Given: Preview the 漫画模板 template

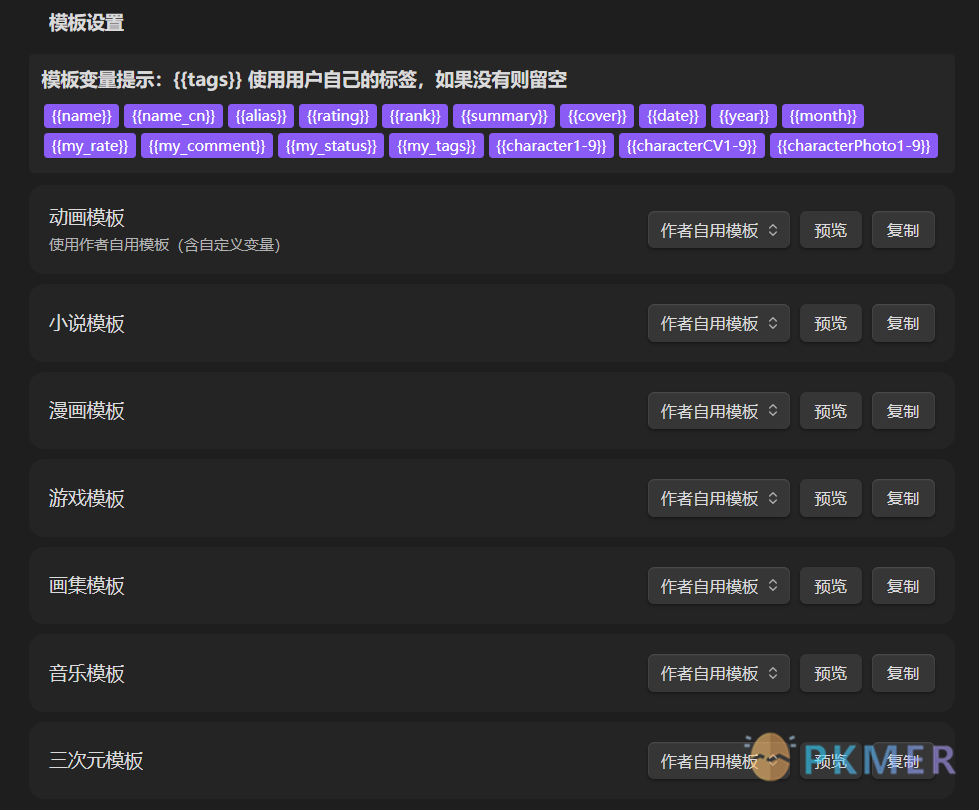Looking at the screenshot, I should [830, 411].
